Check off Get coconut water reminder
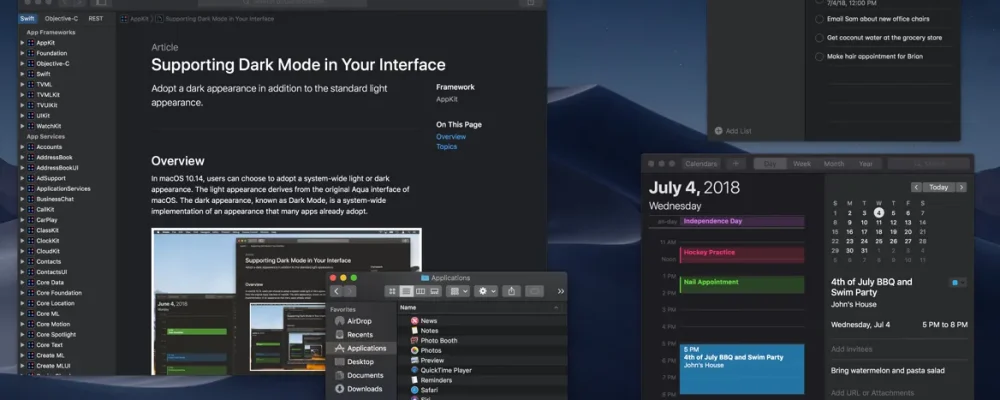Viewport: 1000px width, 400px height. coord(820,38)
